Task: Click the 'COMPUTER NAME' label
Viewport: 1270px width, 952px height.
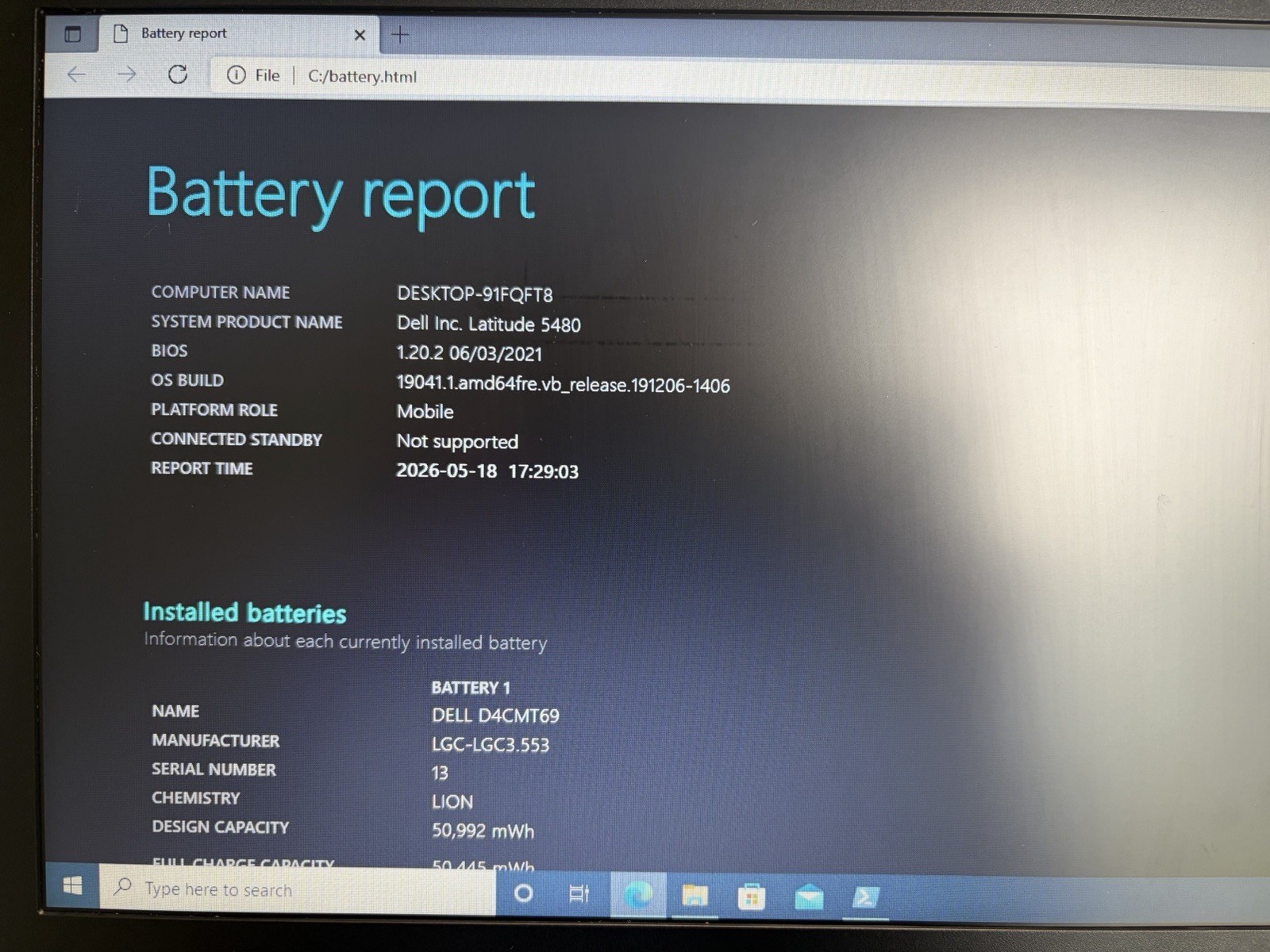Action: coord(221,293)
